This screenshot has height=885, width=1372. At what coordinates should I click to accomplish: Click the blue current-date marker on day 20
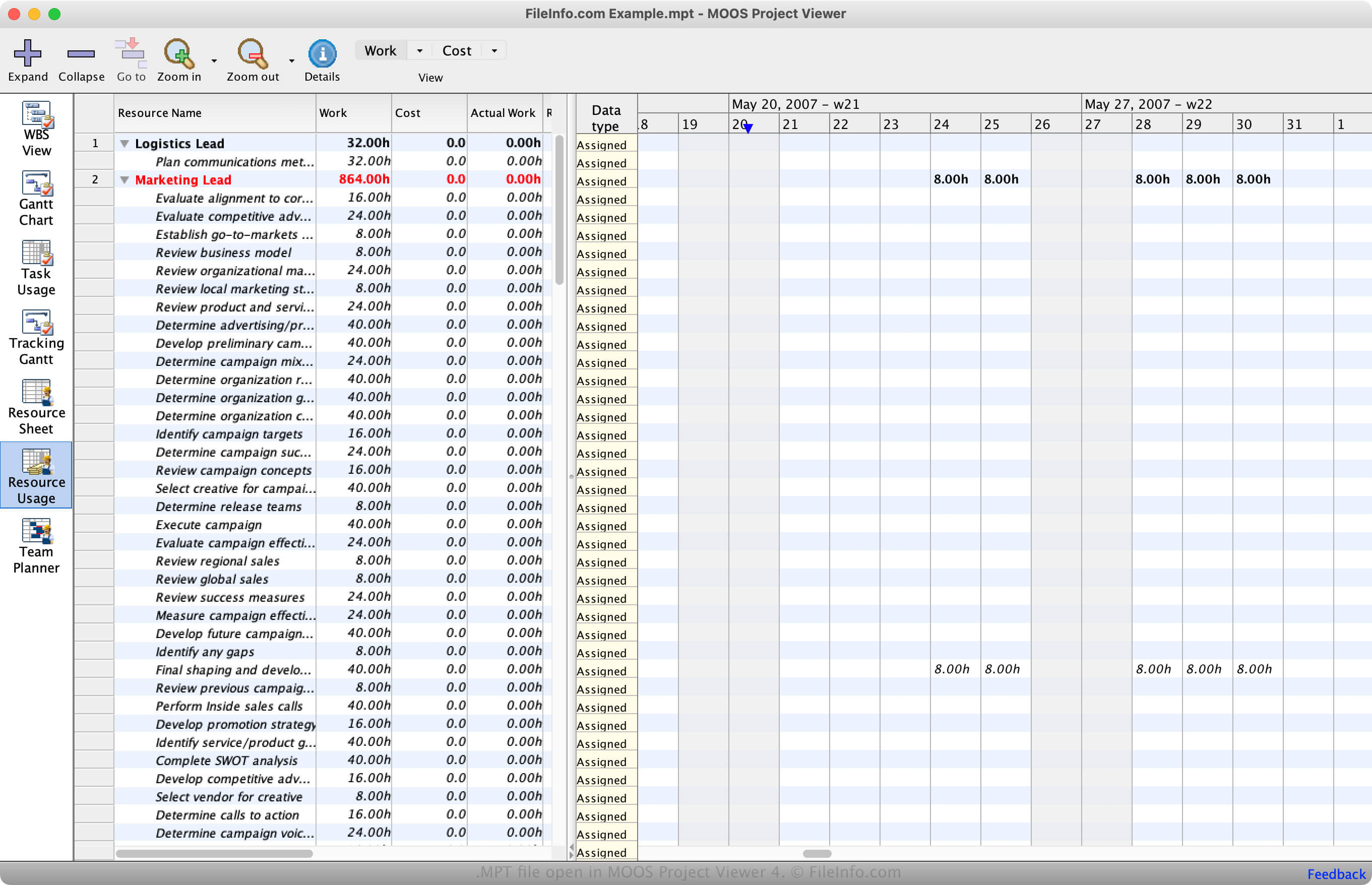[x=748, y=129]
